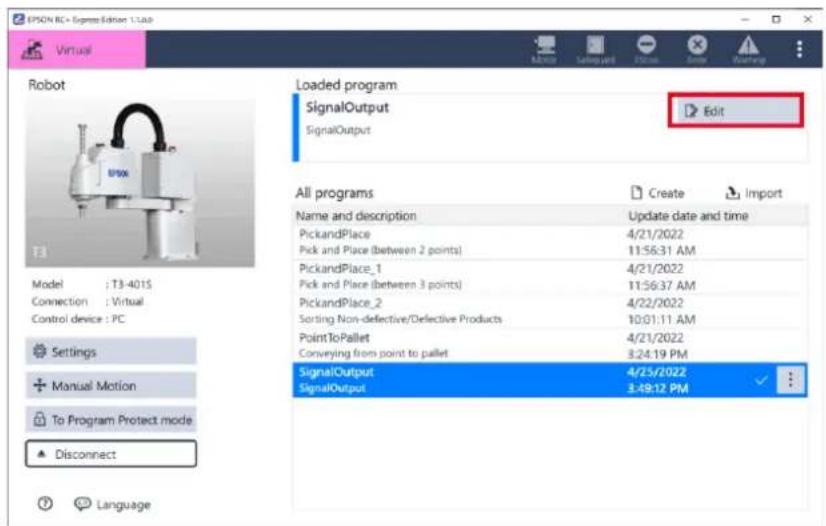Click the Update date and time header
Viewport: 826px width, 526px height.
(688, 216)
